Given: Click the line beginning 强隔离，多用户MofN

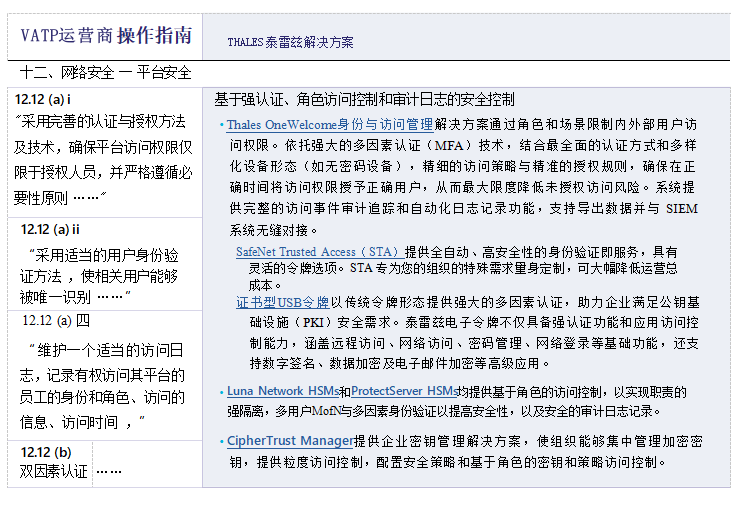Looking at the screenshot, I should tap(444, 412).
